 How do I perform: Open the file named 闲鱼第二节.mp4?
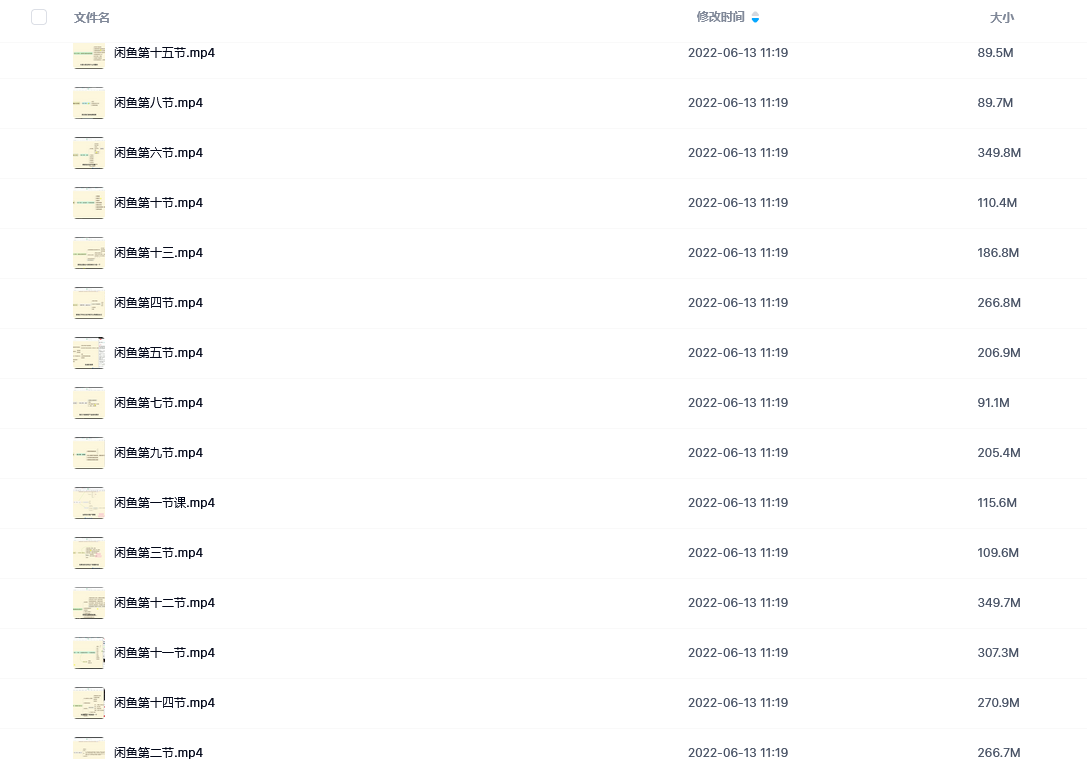coord(158,752)
